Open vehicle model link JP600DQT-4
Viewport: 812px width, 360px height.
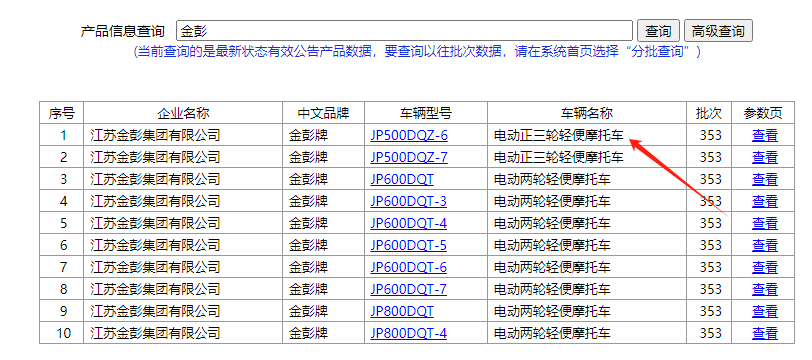coord(409,223)
